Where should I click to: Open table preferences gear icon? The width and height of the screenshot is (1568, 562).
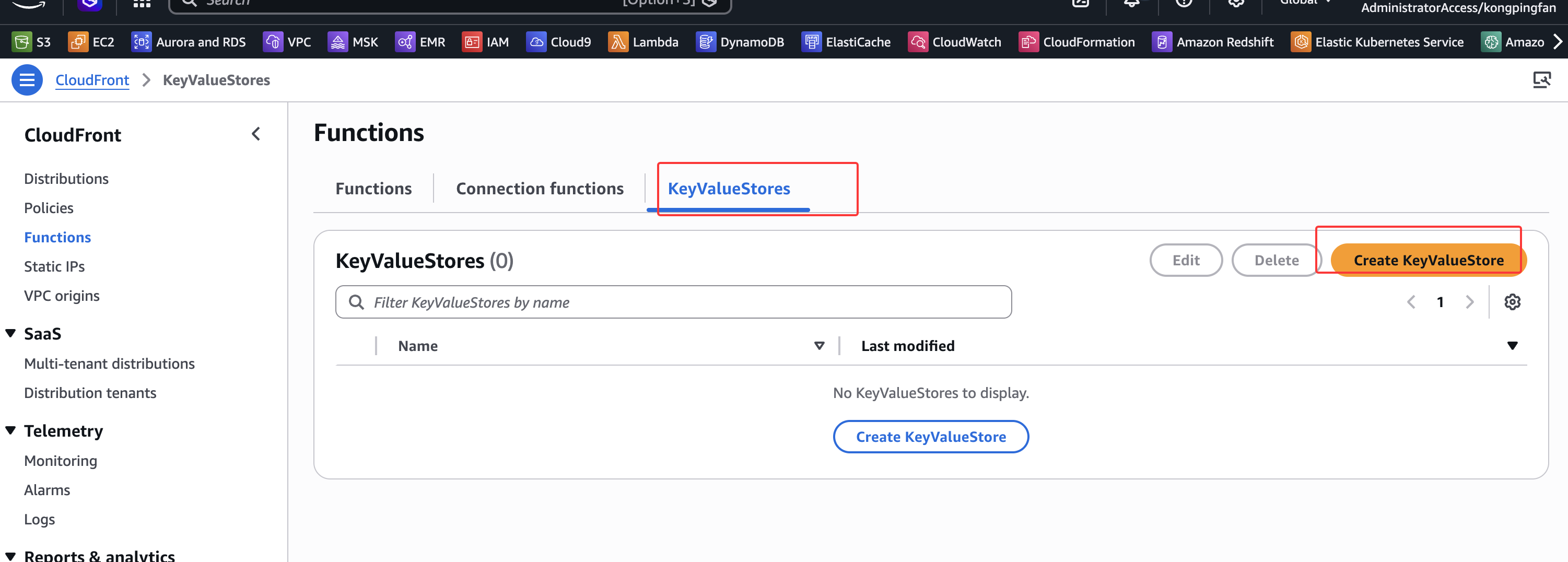pos(1512,302)
